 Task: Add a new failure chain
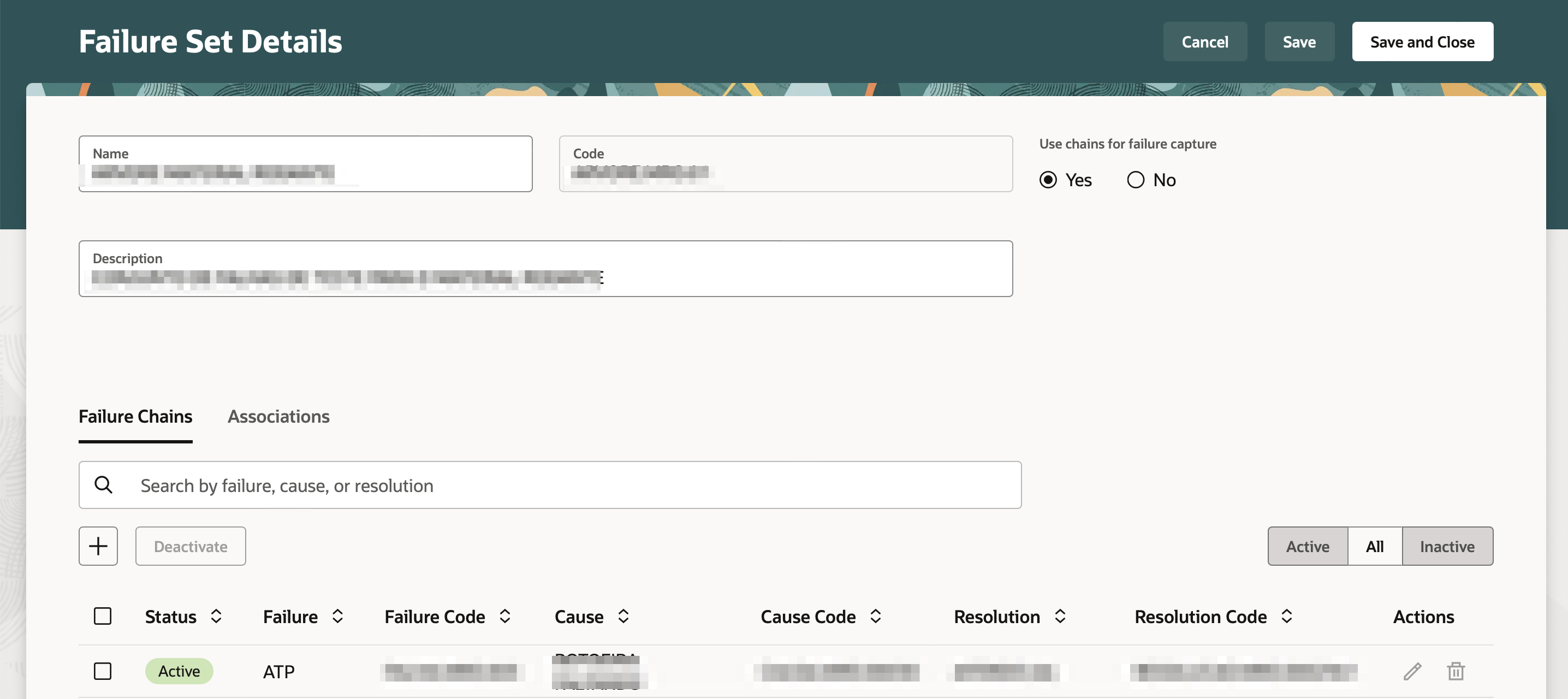[98, 546]
